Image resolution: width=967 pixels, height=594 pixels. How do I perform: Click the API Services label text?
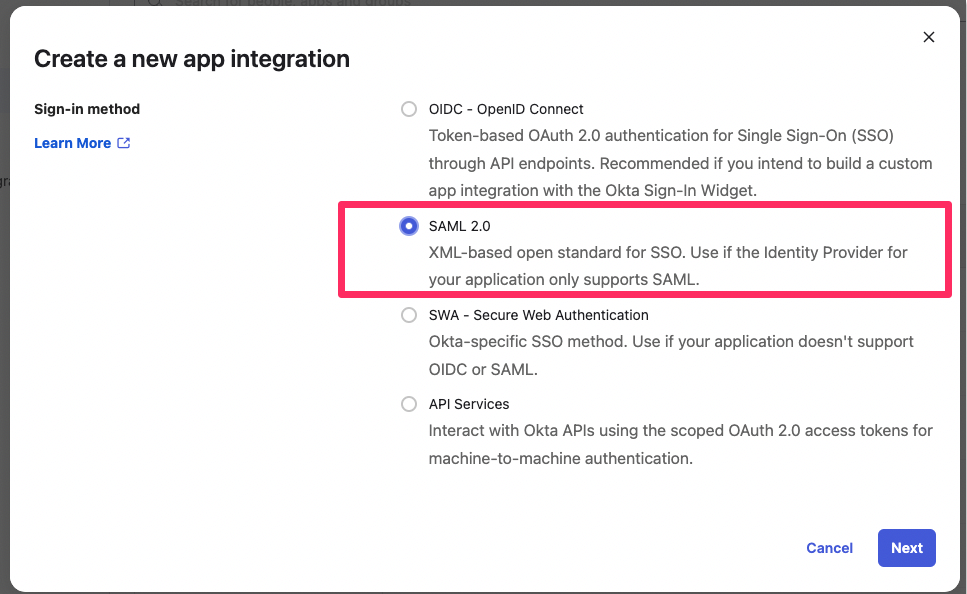click(x=469, y=404)
